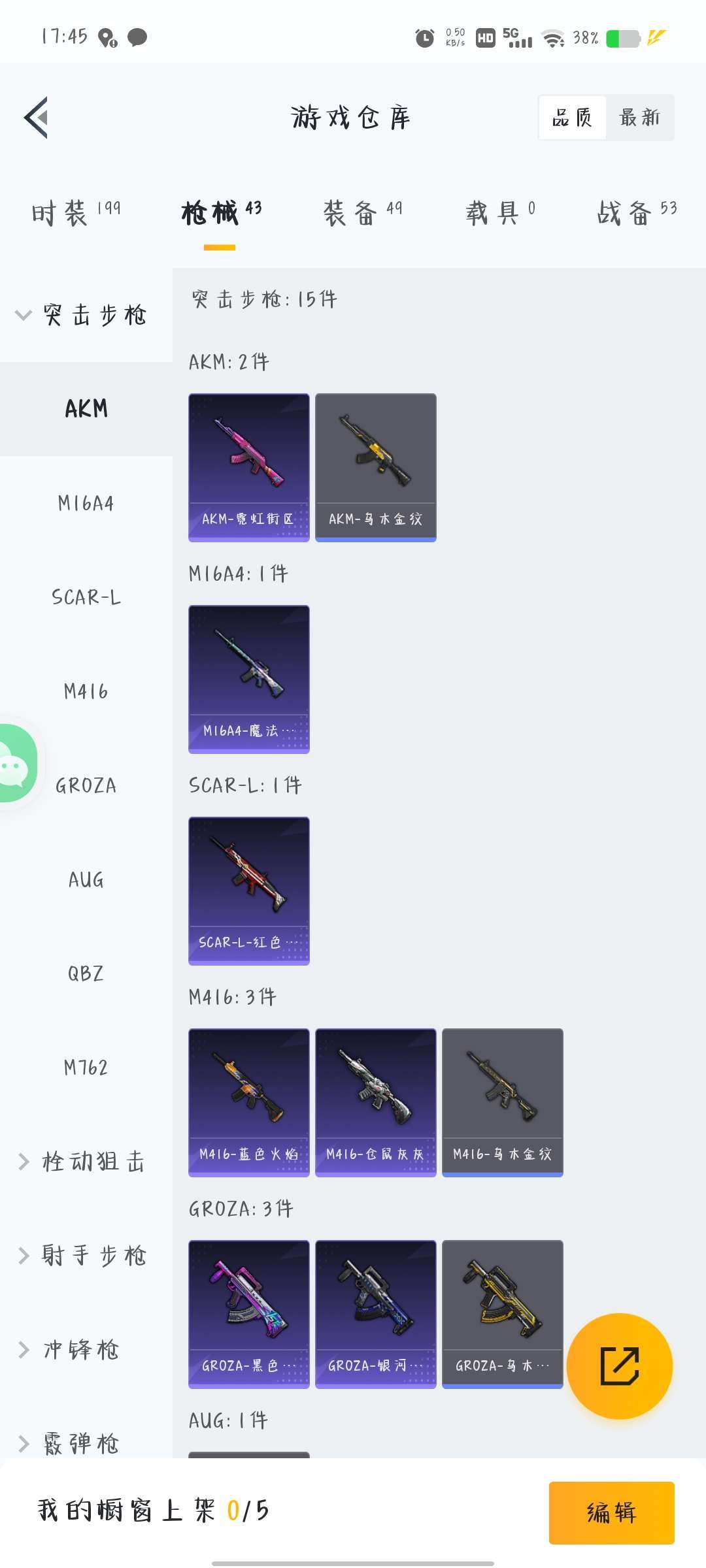This screenshot has height=1568, width=706.
Task: Tap the orange share floating button
Action: [x=619, y=1366]
